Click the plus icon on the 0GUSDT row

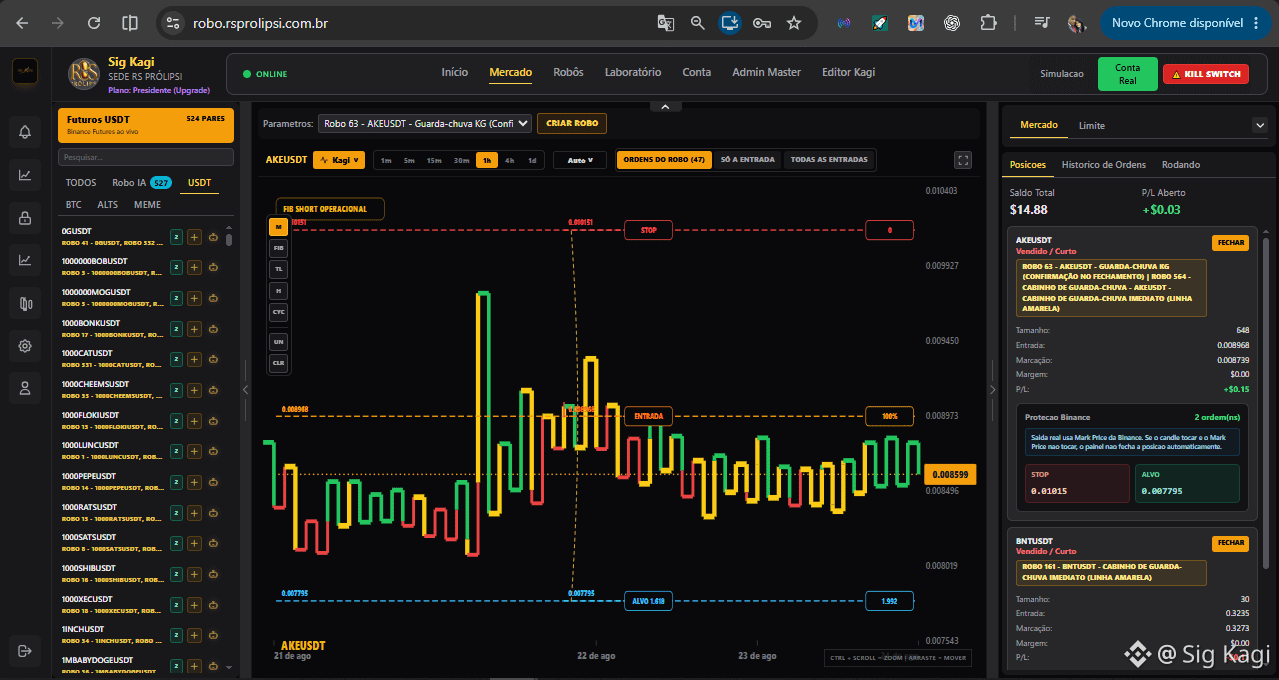click(195, 237)
